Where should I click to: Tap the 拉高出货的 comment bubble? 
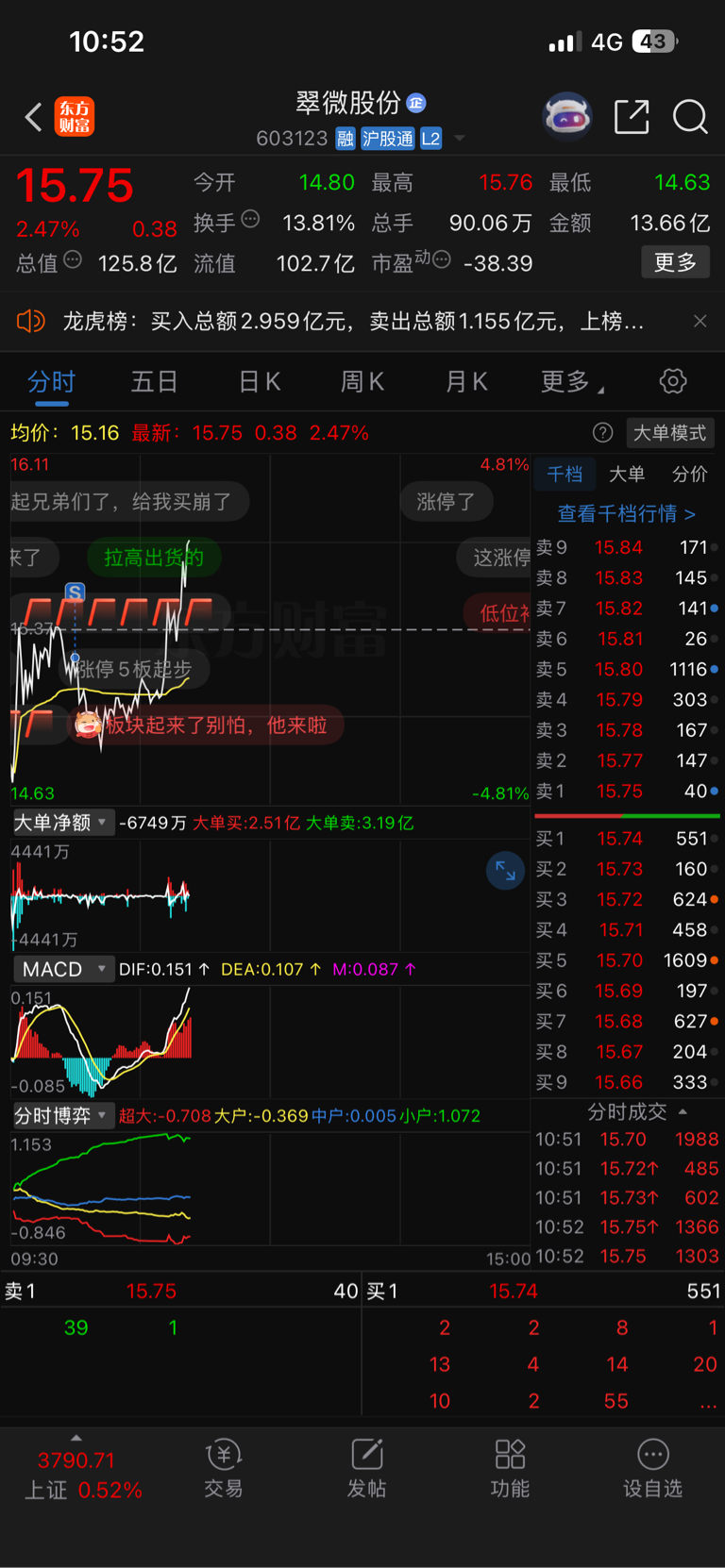[x=154, y=558]
